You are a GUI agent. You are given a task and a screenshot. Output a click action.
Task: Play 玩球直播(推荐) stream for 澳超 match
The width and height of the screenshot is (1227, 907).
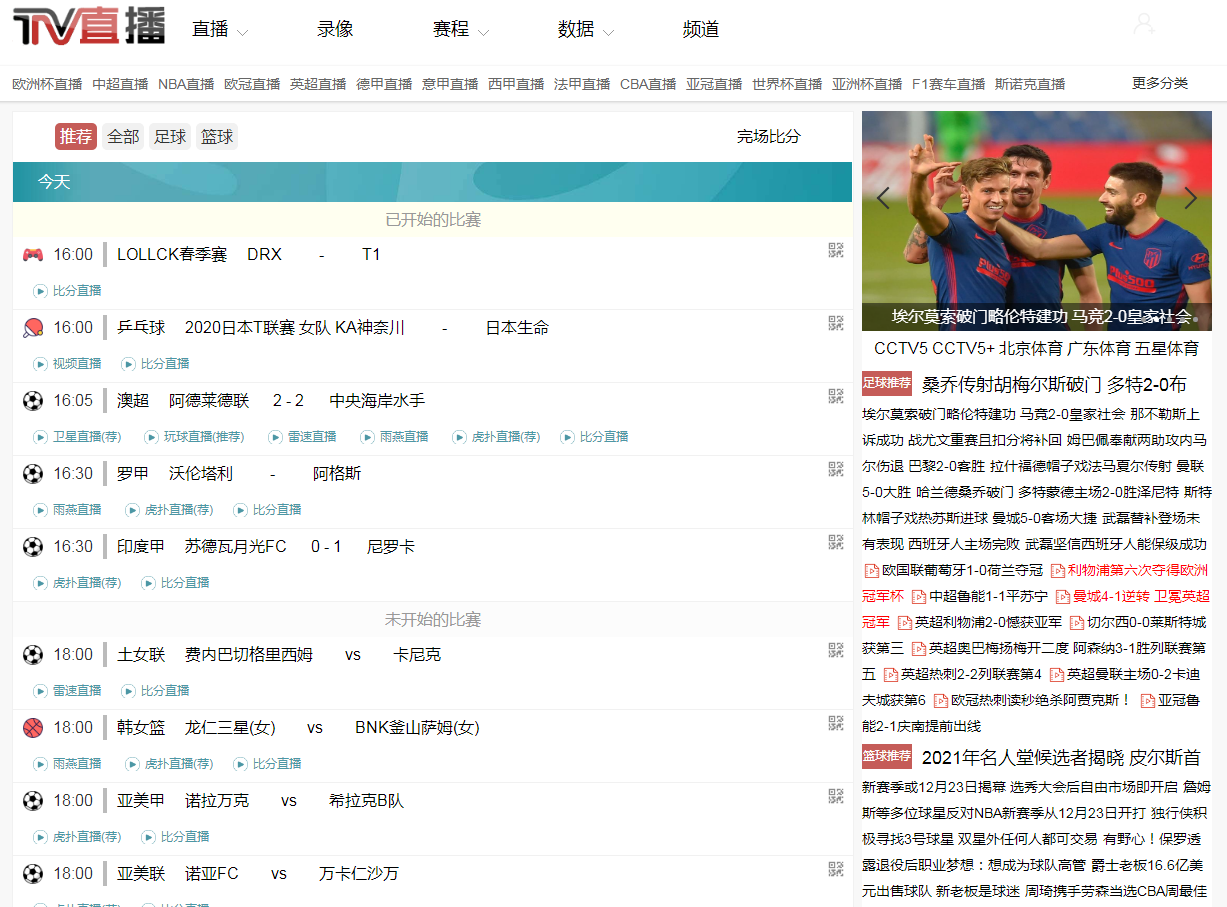tap(194, 437)
